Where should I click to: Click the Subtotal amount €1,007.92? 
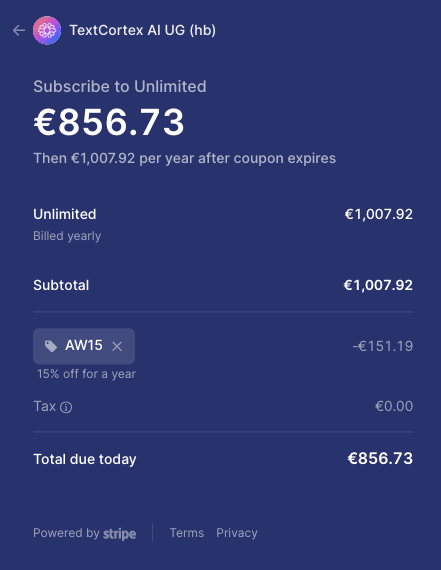[x=378, y=285]
